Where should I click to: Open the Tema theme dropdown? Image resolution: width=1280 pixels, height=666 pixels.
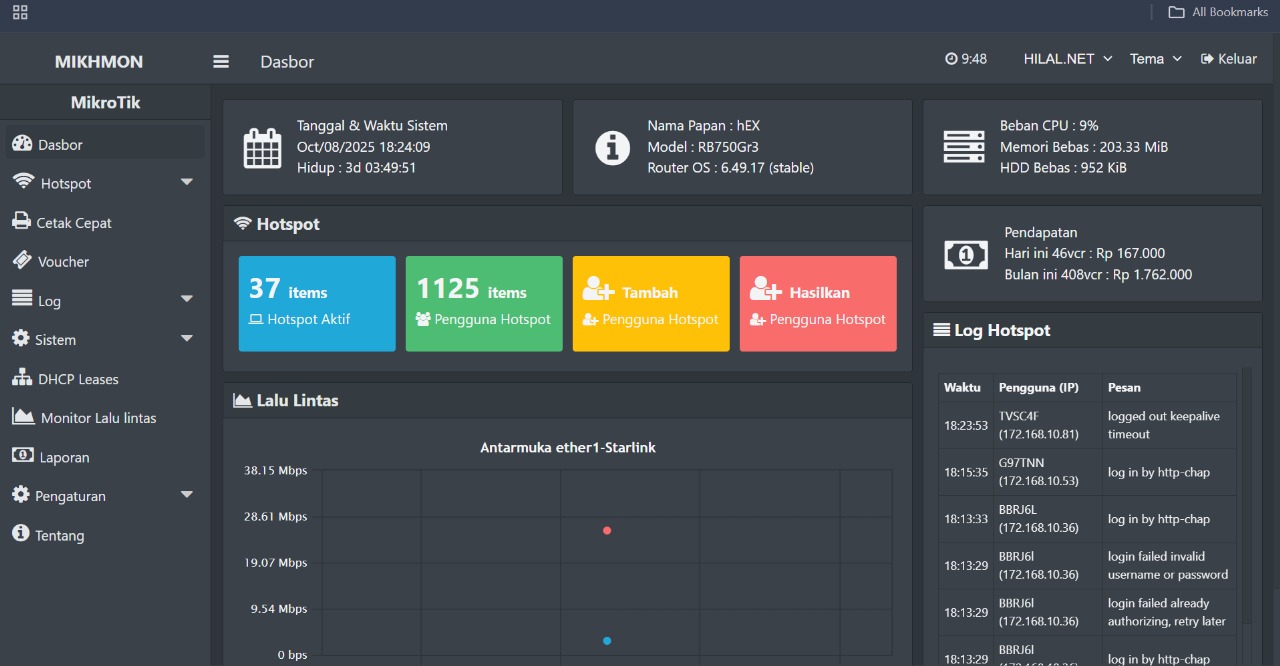1155,59
